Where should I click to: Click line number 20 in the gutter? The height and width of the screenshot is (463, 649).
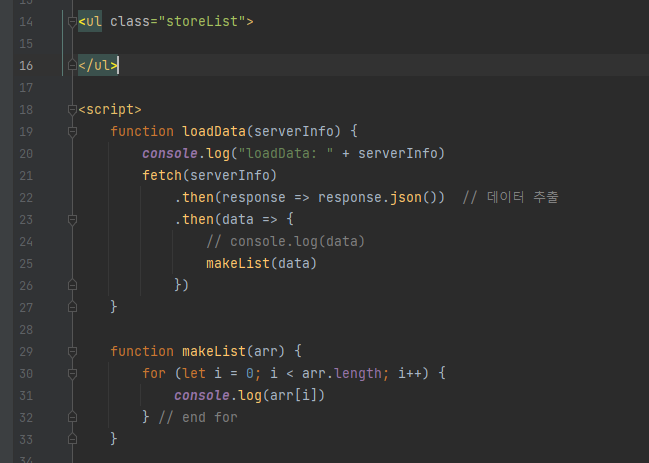point(26,154)
